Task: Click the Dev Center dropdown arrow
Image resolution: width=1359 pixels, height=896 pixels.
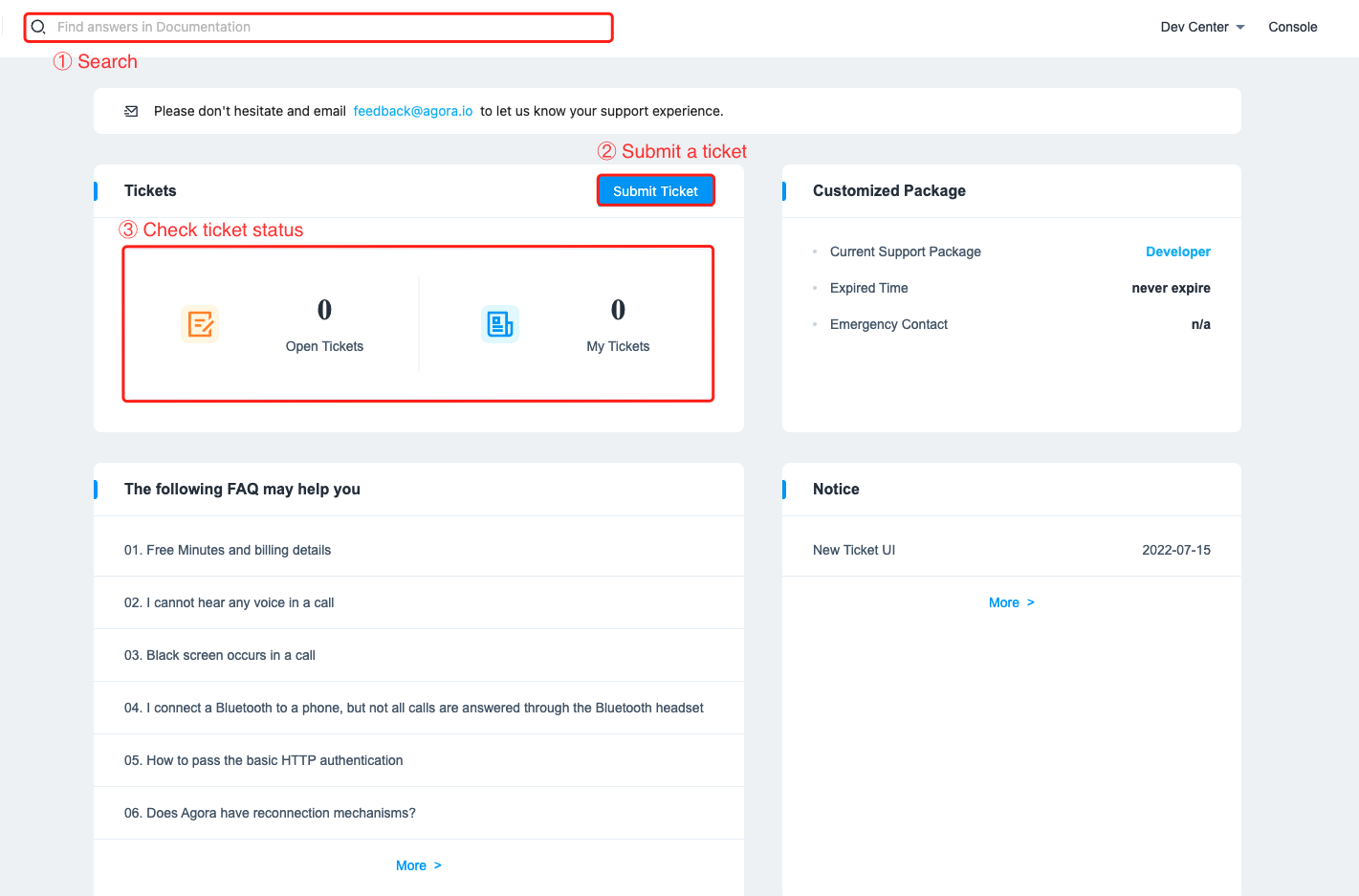Action: click(x=1240, y=28)
